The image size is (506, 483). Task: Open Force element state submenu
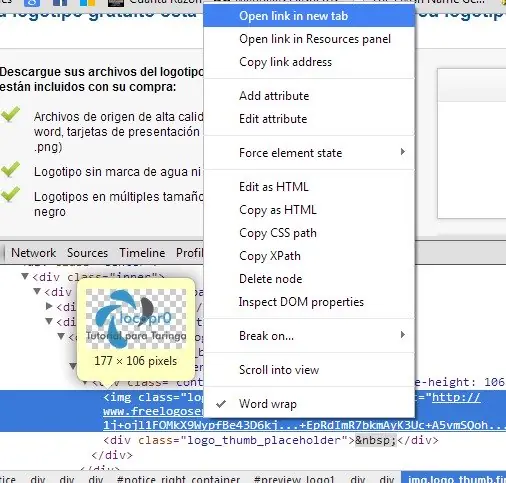[x=309, y=153]
